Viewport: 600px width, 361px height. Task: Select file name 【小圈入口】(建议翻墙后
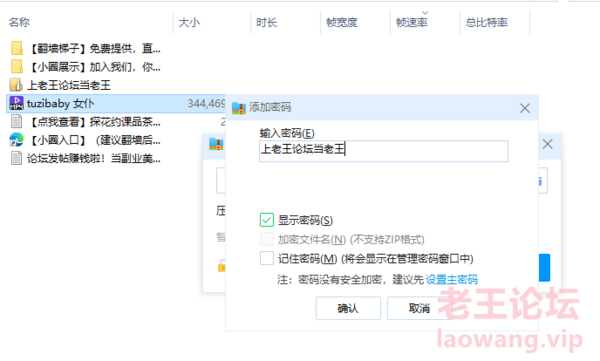[94, 140]
